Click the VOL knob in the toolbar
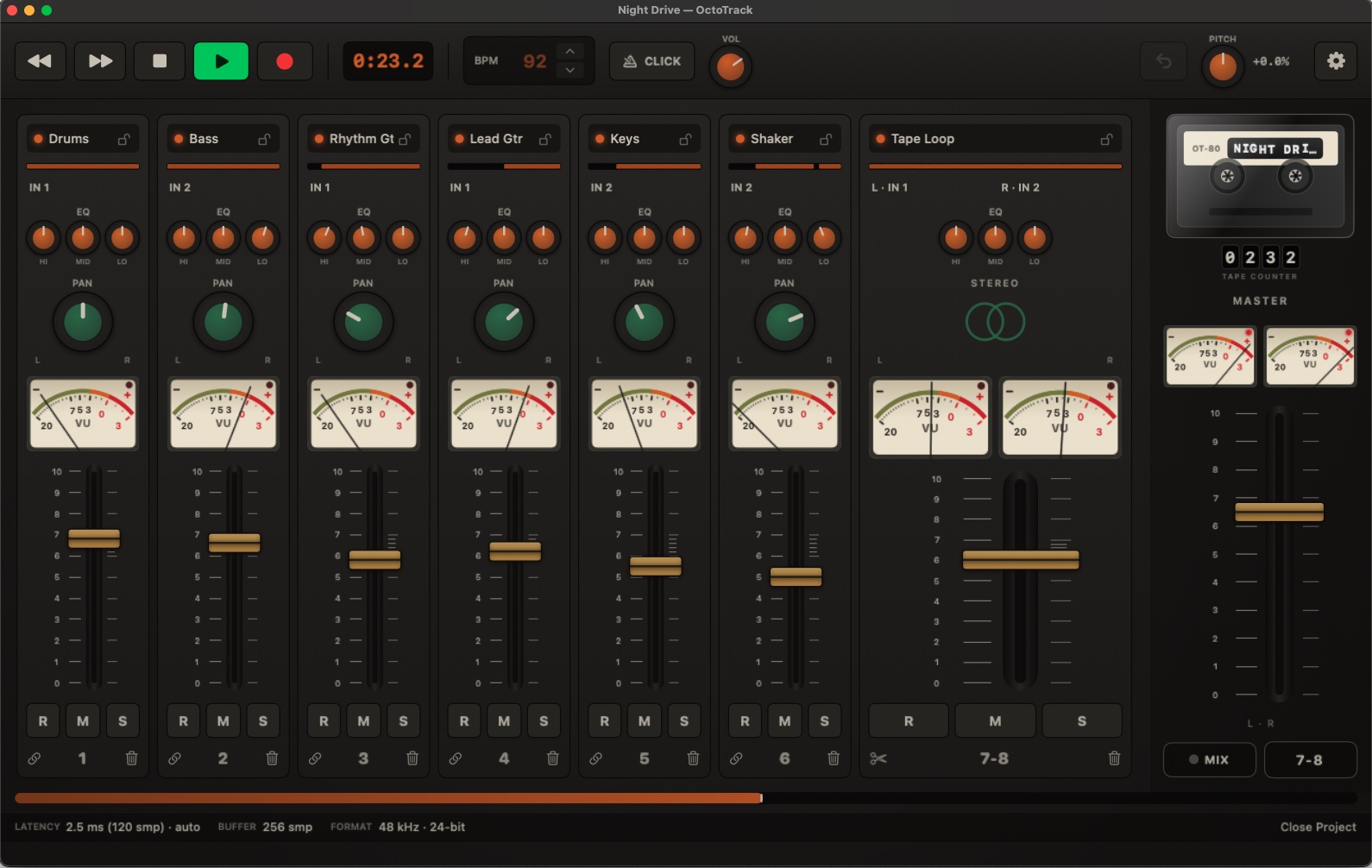This screenshot has height=868, width=1372. (x=731, y=66)
